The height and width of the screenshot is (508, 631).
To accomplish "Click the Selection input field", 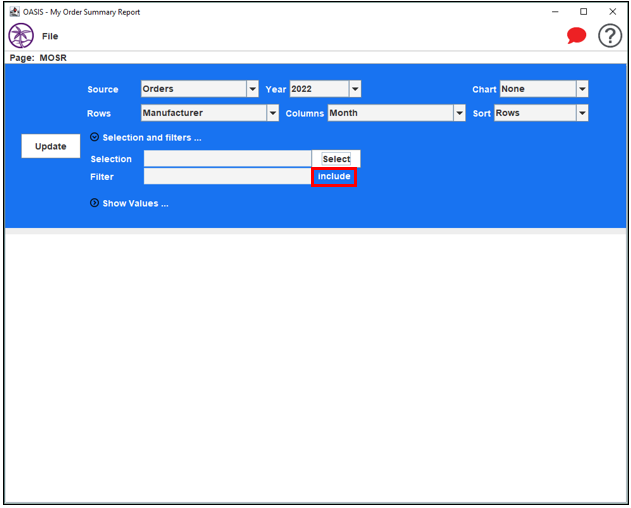I will [227, 159].
